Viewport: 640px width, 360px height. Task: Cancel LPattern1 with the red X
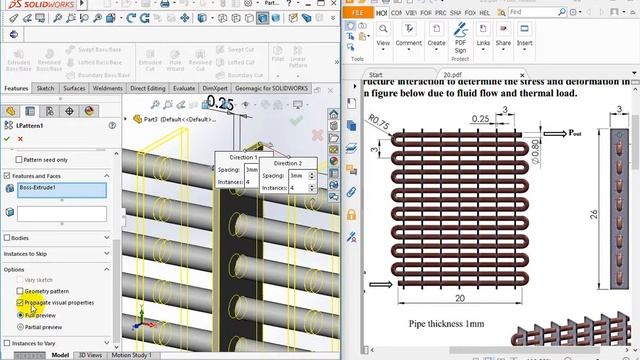point(20,139)
